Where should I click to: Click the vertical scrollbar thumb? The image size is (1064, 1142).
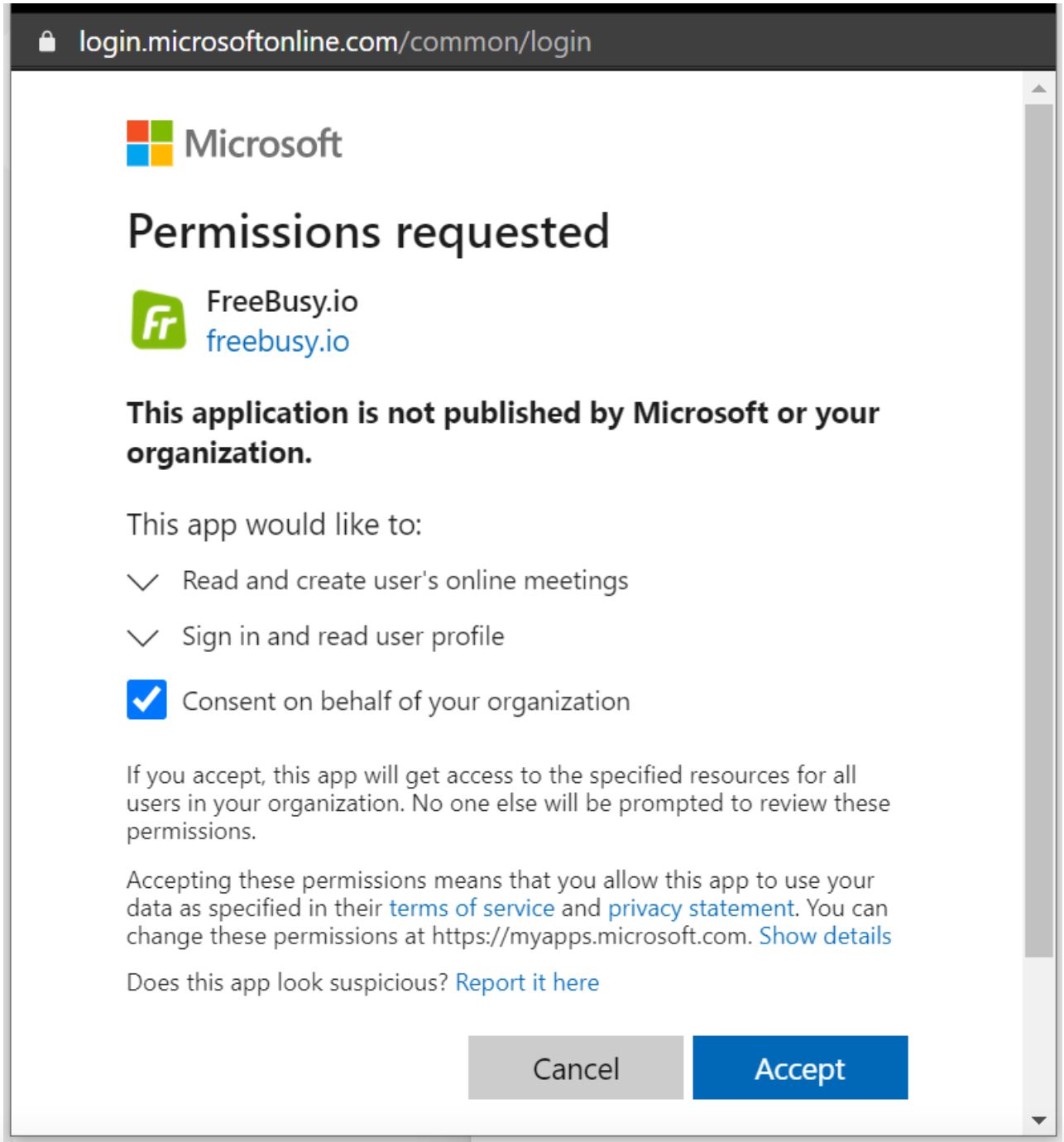pos(1039,530)
